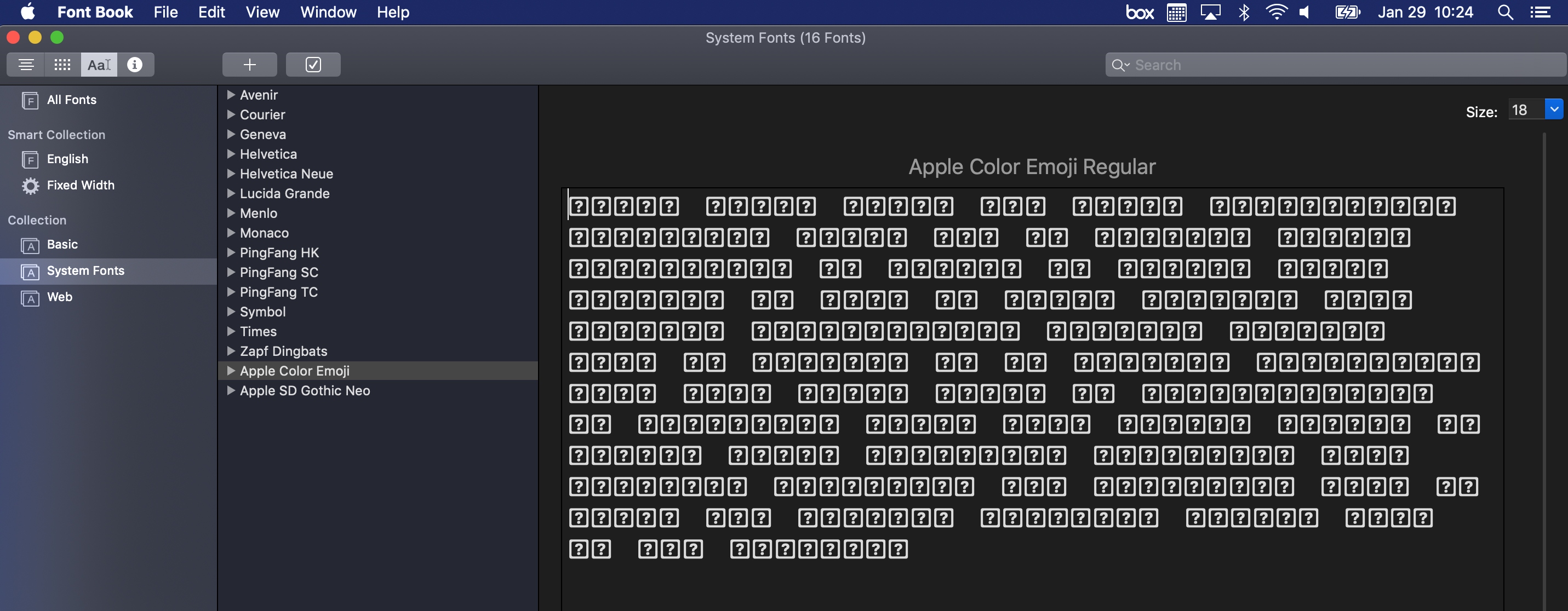Image resolution: width=1568 pixels, height=611 pixels.
Task: Open the File menu
Action: pos(165,12)
